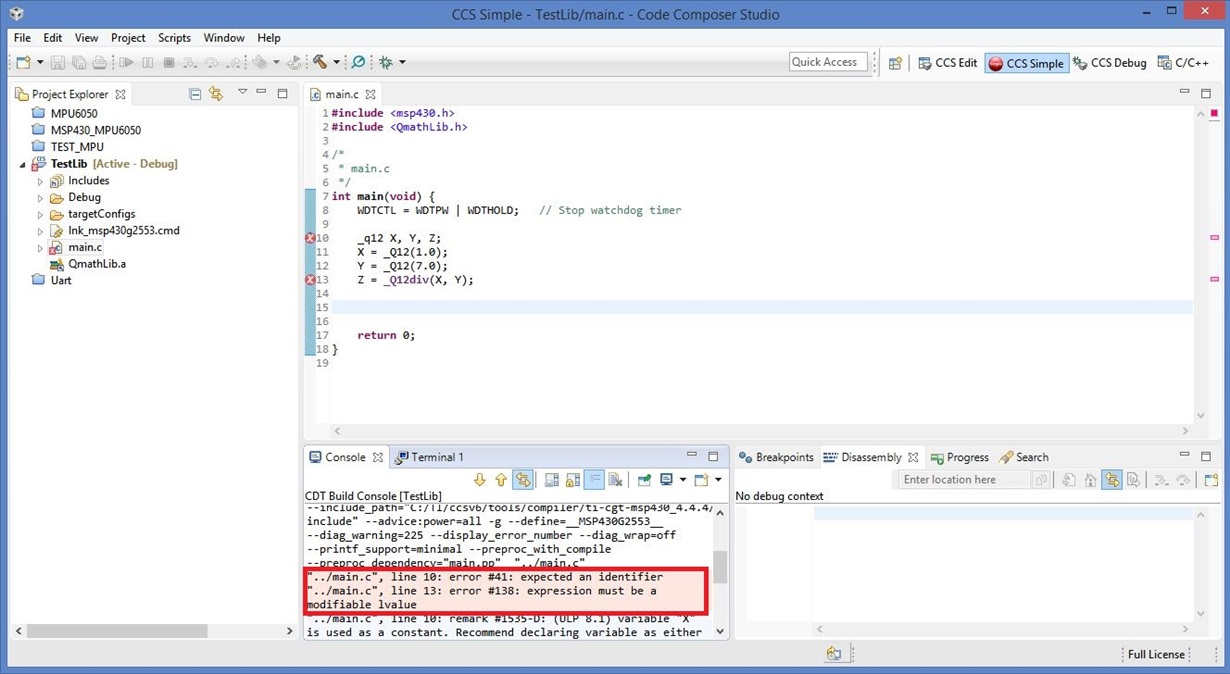Click the Debug bug icon

(x=386, y=62)
